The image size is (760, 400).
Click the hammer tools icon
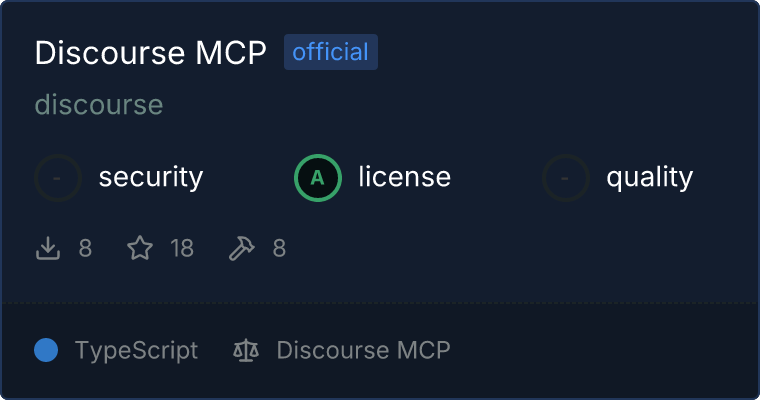[241, 248]
